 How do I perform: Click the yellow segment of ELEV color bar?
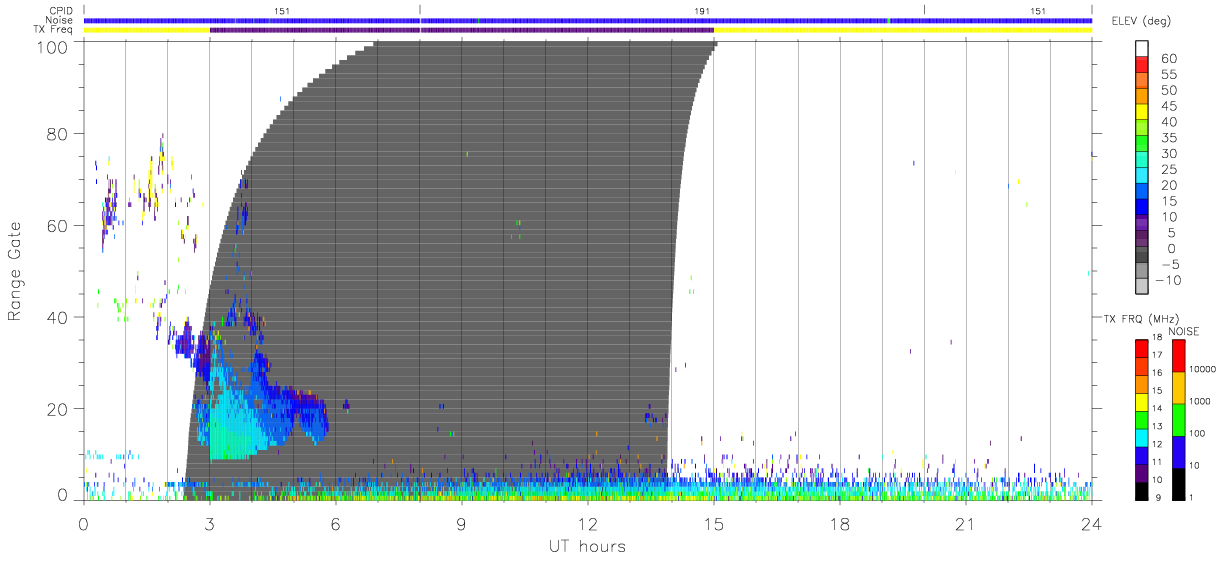tap(1142, 111)
